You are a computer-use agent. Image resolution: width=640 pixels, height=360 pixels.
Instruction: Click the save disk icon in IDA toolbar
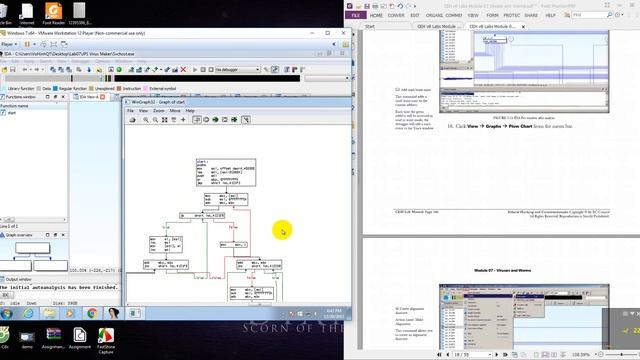pyautogui.click(x=13, y=69)
